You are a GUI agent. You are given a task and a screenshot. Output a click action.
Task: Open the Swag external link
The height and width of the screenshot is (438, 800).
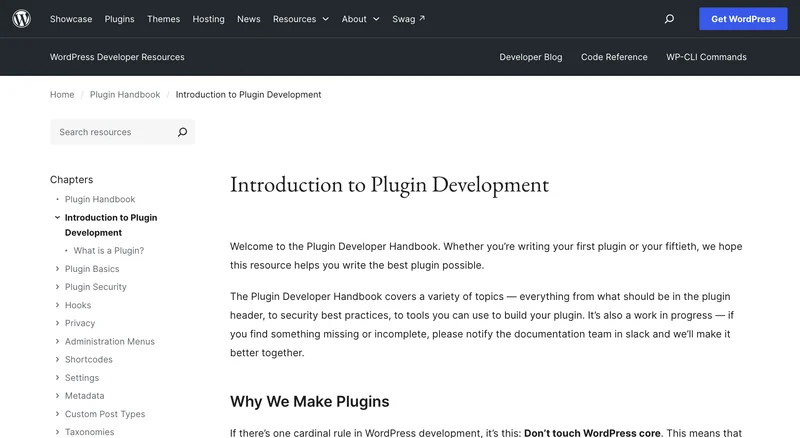click(x=408, y=19)
